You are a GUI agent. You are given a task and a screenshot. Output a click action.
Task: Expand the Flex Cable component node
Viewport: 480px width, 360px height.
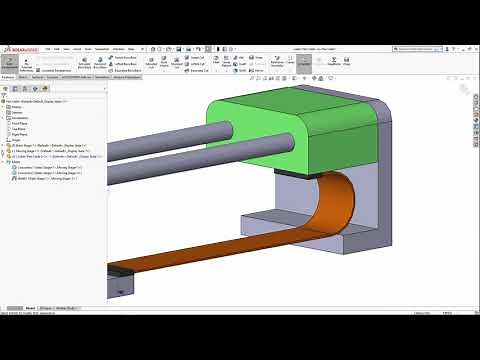click(3, 156)
